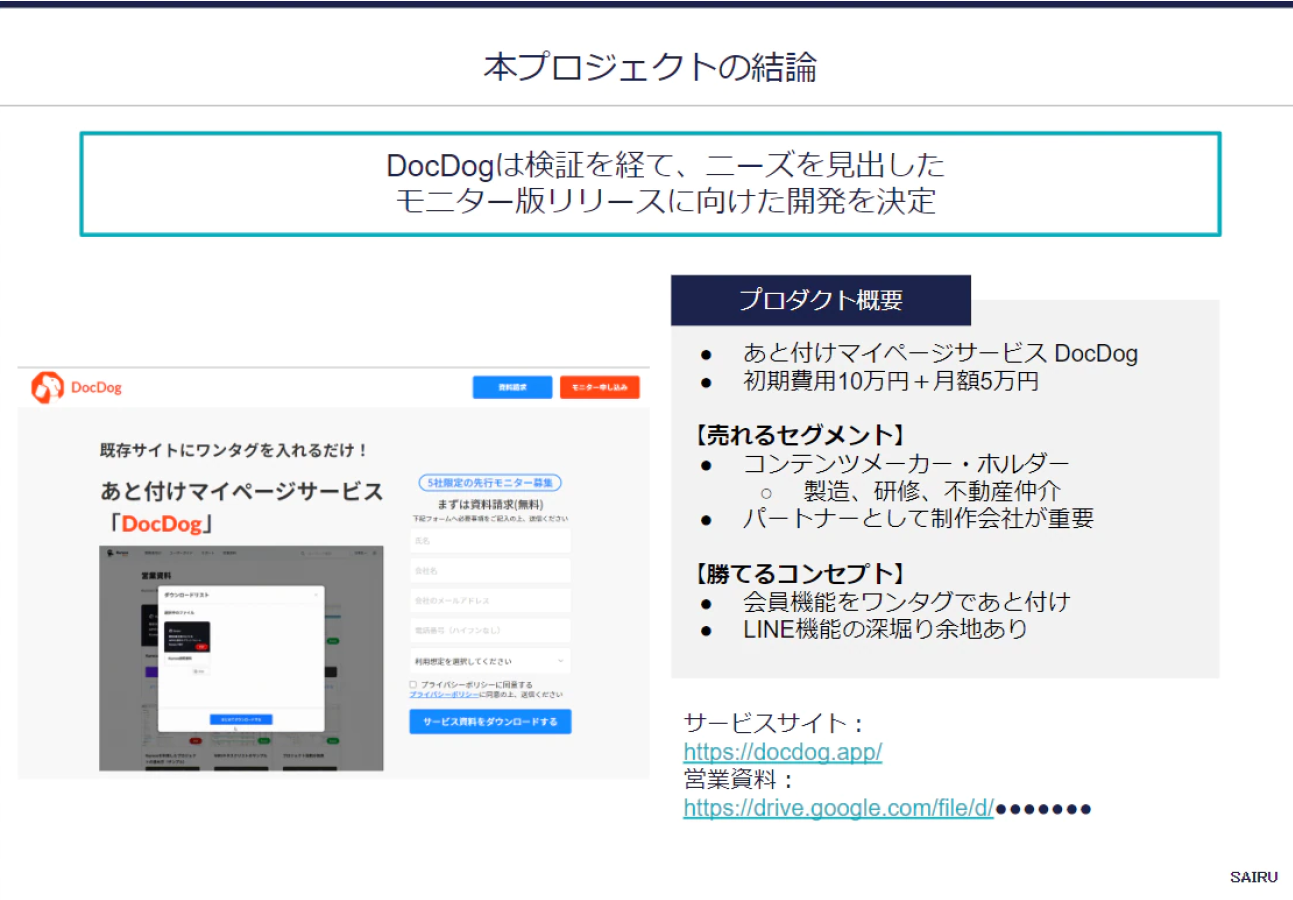The height and width of the screenshot is (900, 1293).
Task: Click the 【売れるセグメント】 heading
Action: 800,435
